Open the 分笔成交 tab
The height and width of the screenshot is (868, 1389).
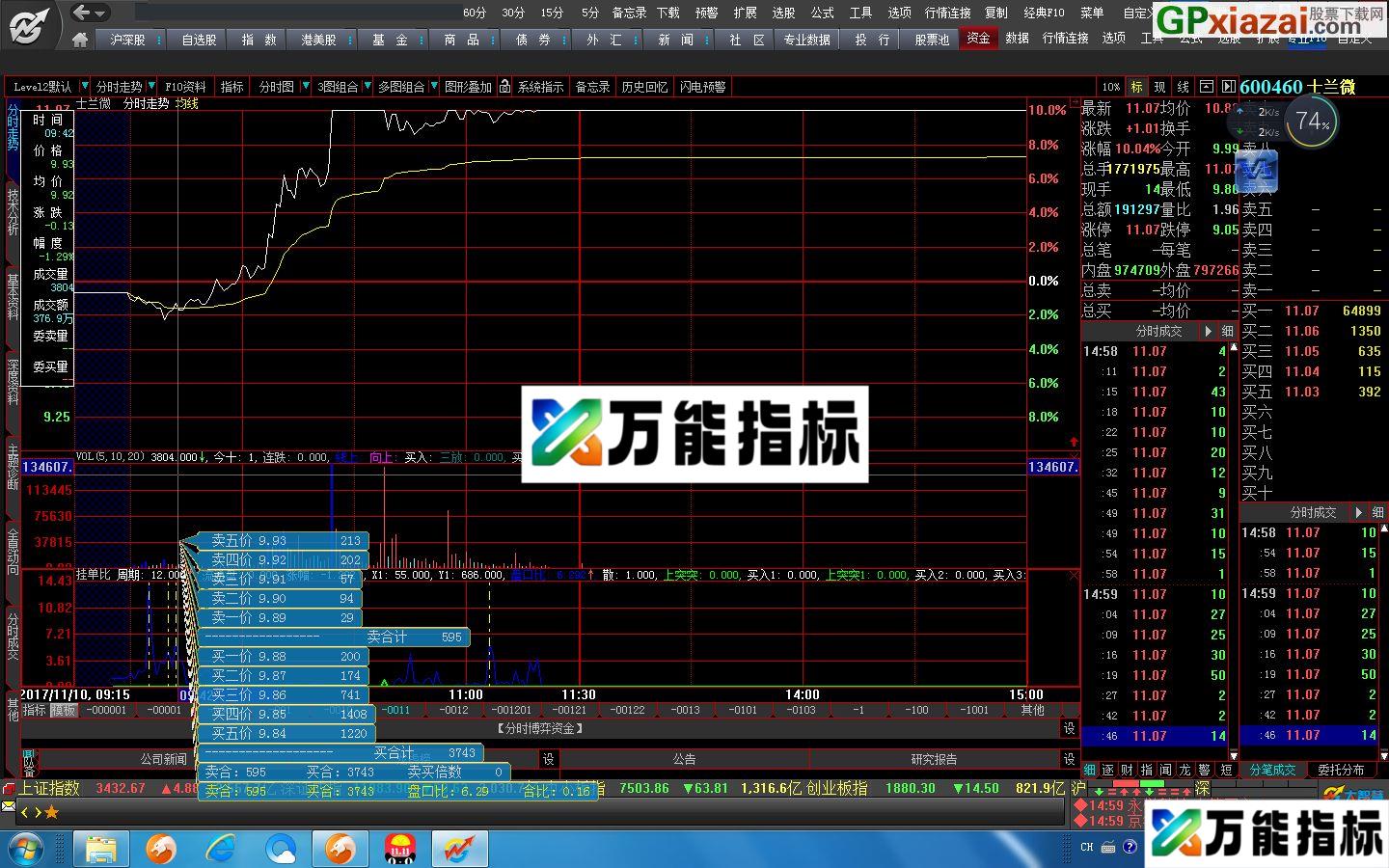(1273, 770)
